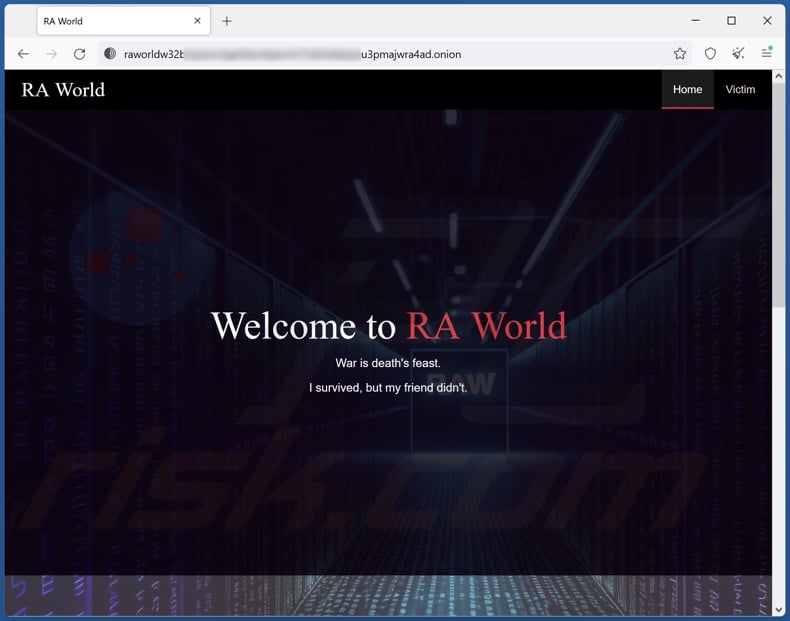Open a new tab with the plus button
The image size is (790, 621).
(227, 21)
